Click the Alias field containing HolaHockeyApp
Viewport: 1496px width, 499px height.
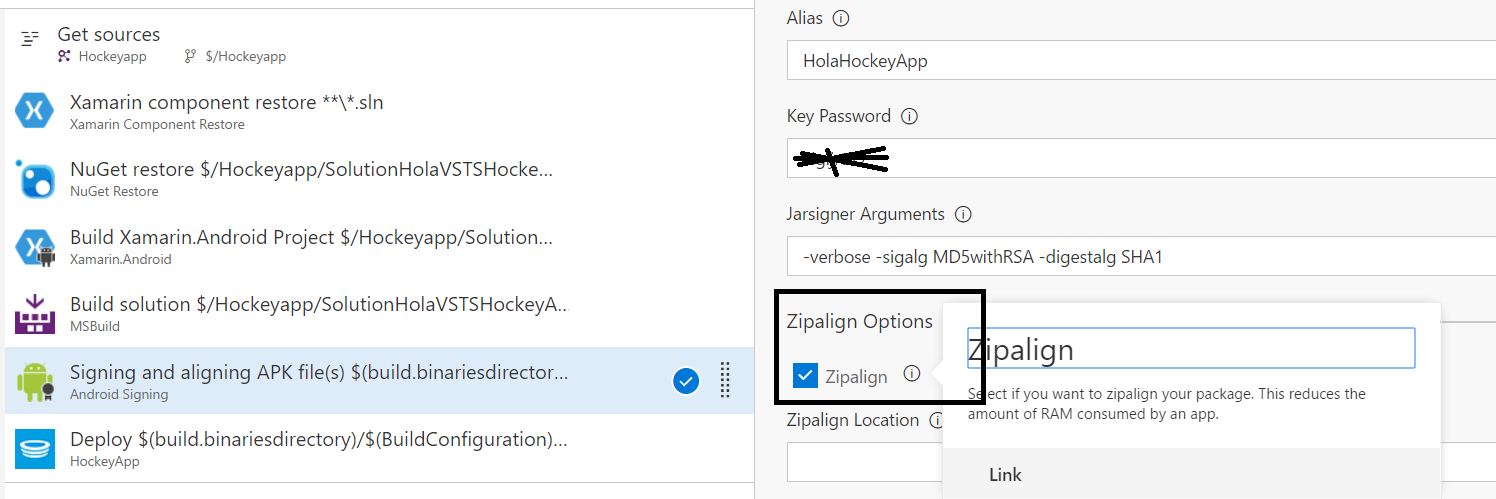pos(1141,61)
